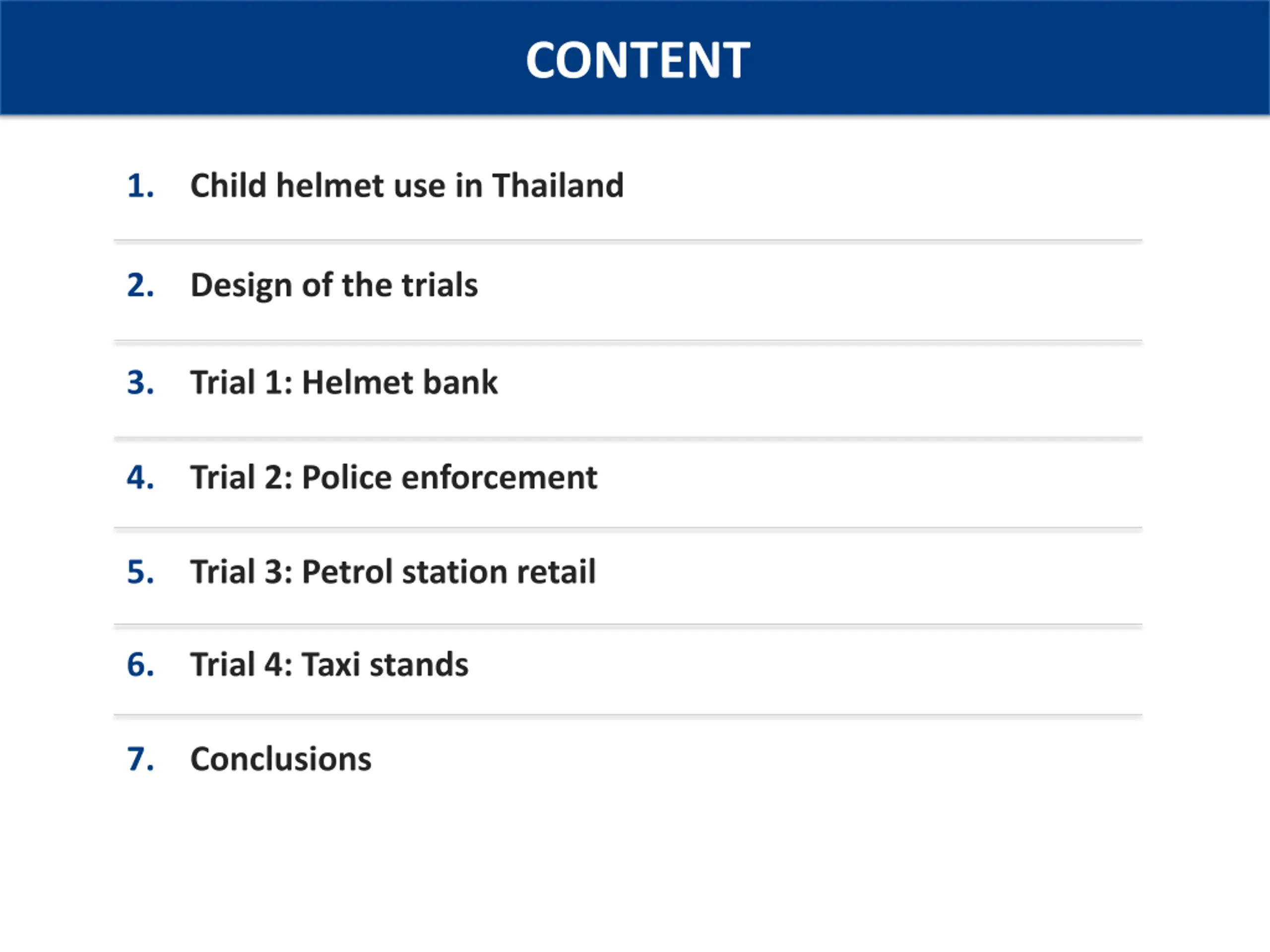
Task: Click divider line above "Conclusions"
Action: pyautogui.click(x=628, y=715)
